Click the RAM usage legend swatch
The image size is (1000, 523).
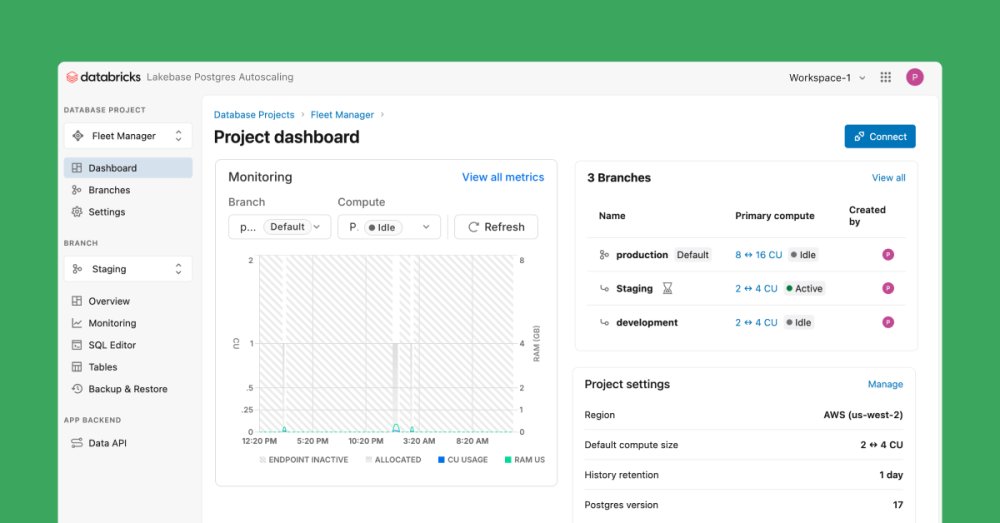(508, 459)
